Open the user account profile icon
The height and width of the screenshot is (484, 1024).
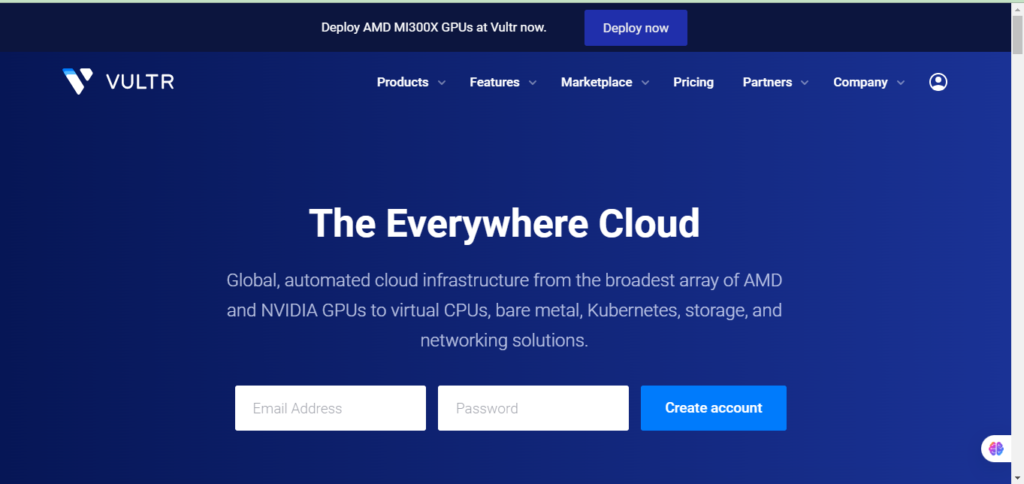point(937,82)
